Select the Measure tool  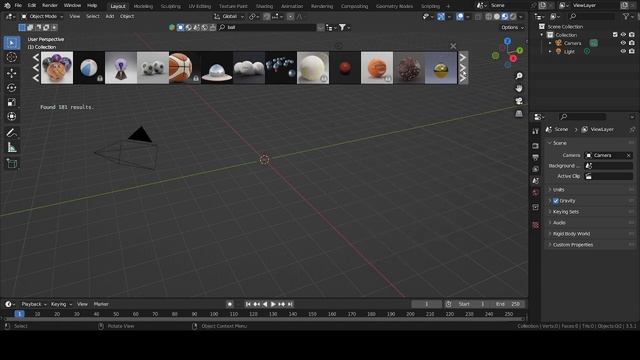12,147
